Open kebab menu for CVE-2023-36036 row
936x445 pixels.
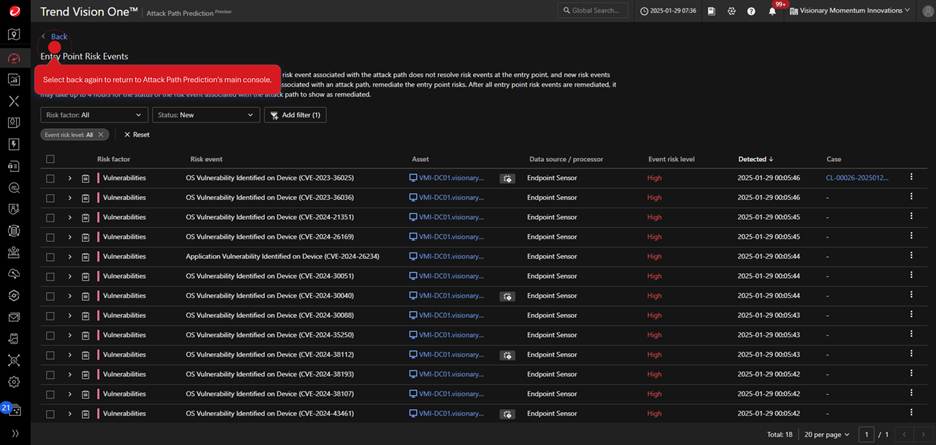911,197
